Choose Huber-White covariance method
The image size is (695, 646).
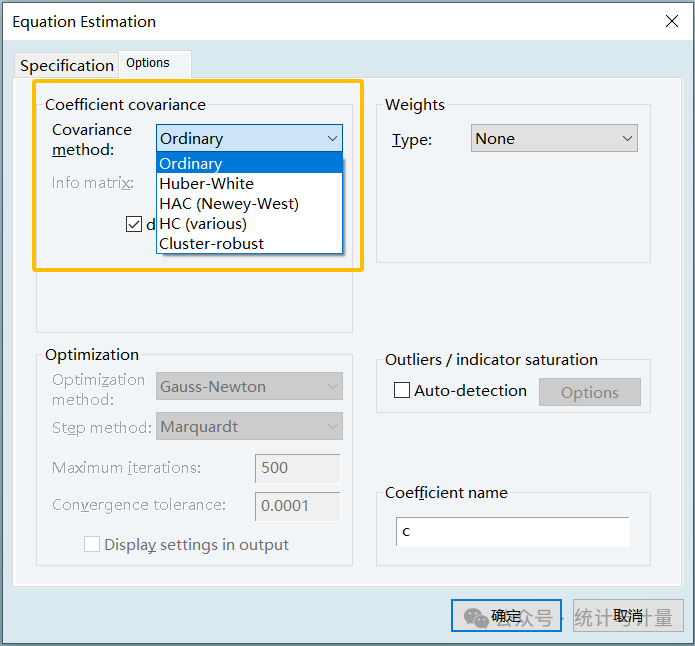click(249, 184)
